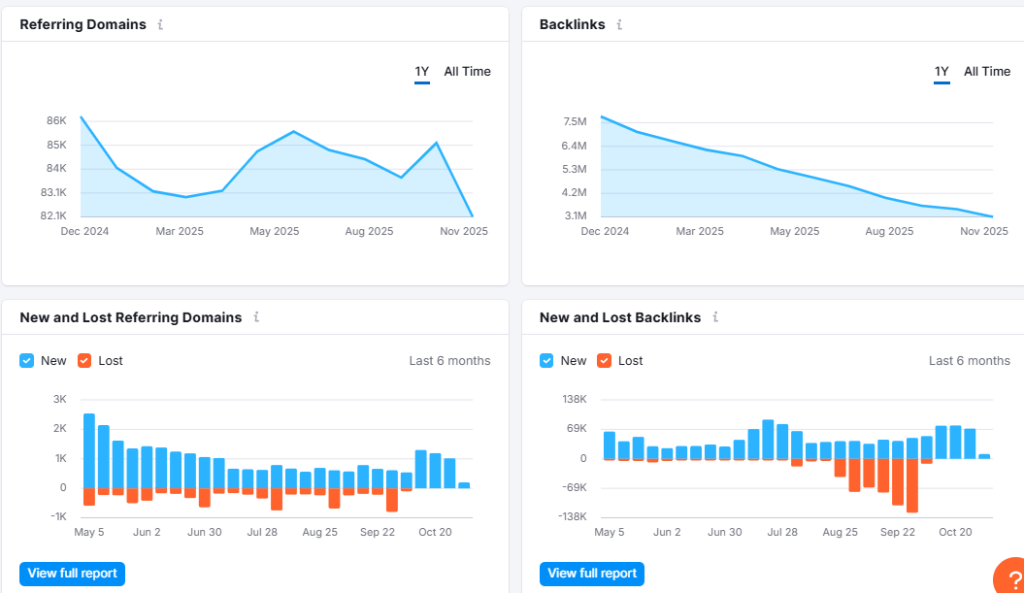The image size is (1024, 593).
Task: Toggle New checkbox in New and Lost Backlinks
Action: (x=547, y=361)
